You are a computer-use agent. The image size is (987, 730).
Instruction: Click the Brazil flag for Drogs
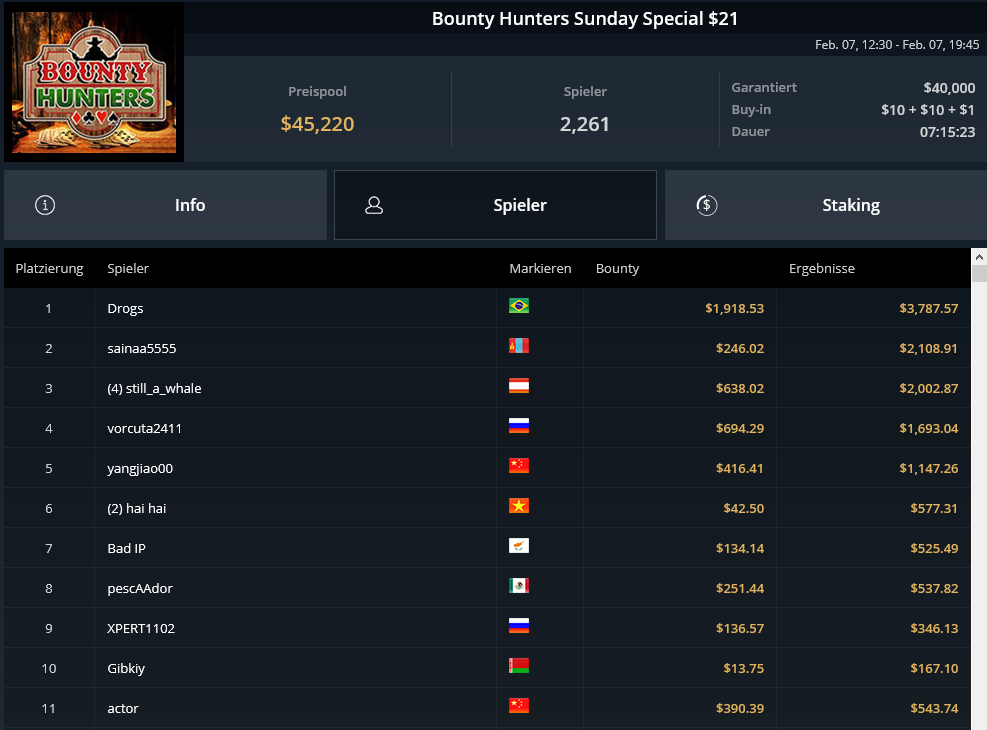pos(519,306)
